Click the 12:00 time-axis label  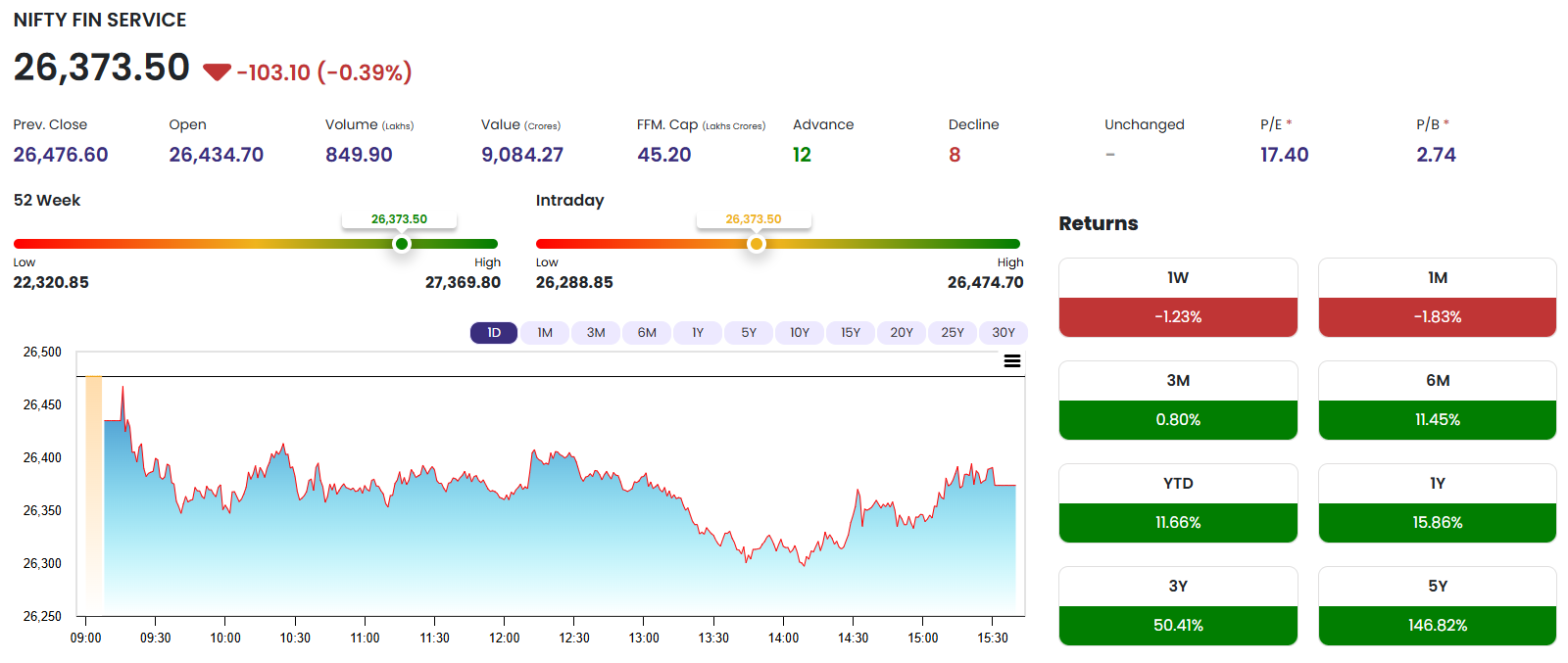(505, 638)
